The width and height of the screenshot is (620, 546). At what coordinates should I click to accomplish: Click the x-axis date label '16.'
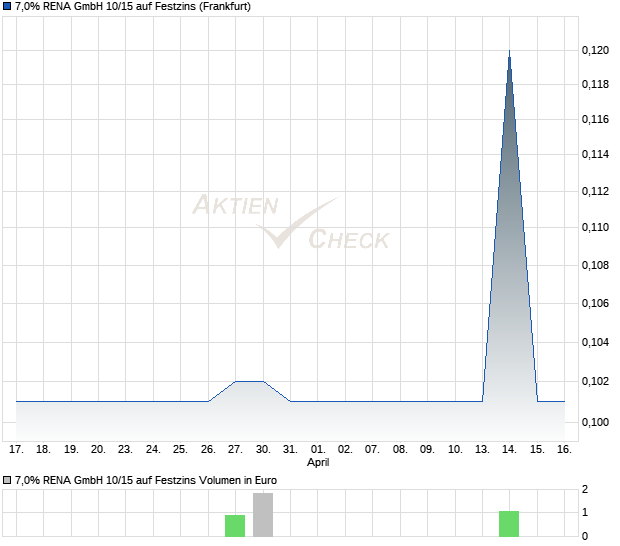click(564, 450)
